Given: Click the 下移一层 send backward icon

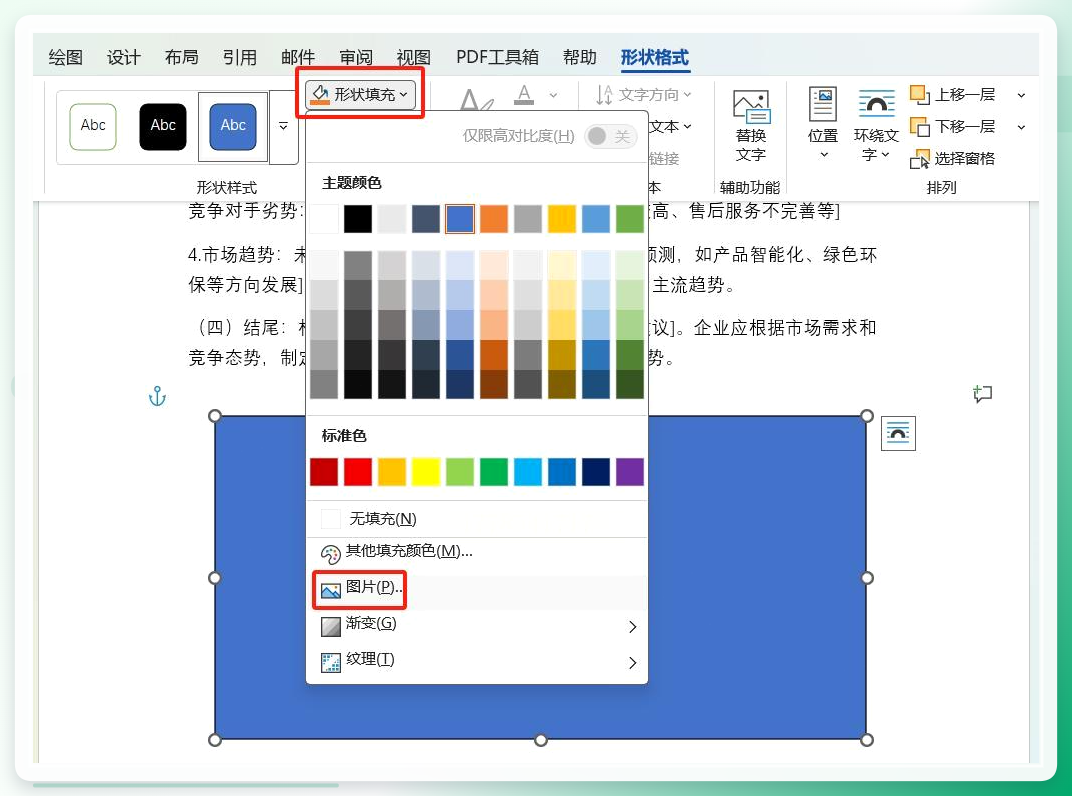Looking at the screenshot, I should [x=920, y=127].
